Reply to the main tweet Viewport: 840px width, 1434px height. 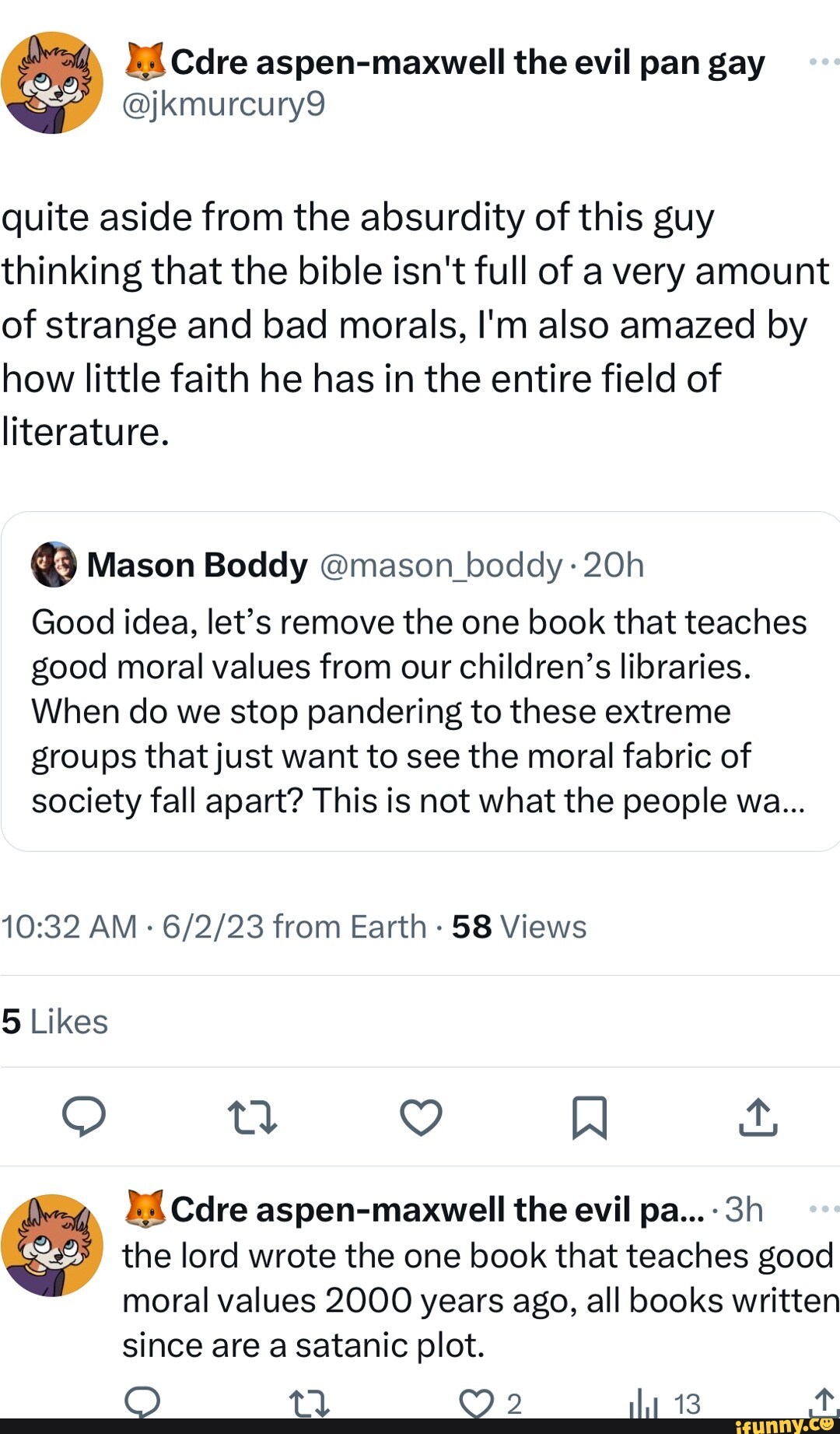pos(84,1117)
